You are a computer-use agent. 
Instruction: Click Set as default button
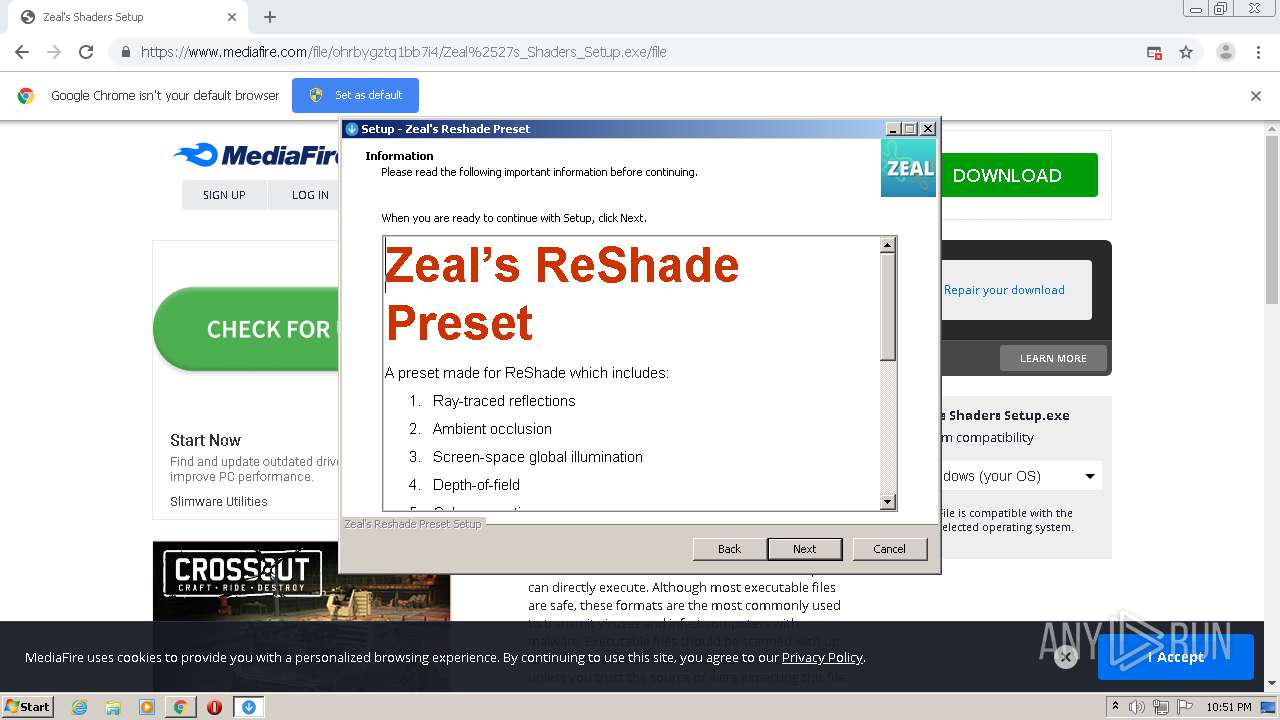pyautogui.click(x=355, y=95)
